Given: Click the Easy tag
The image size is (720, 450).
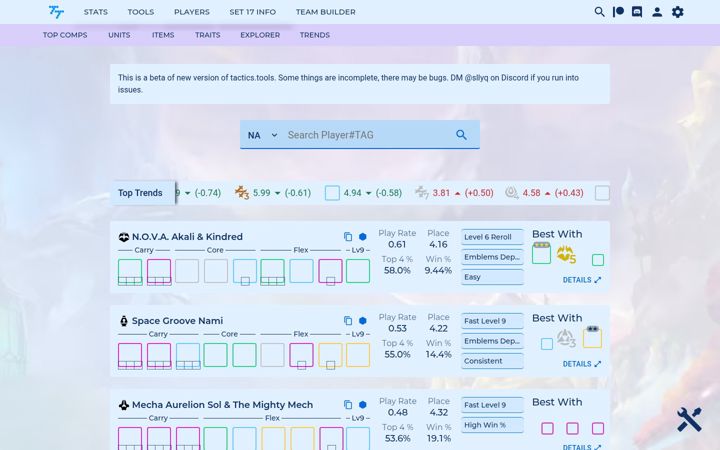Looking at the screenshot, I should point(492,277).
